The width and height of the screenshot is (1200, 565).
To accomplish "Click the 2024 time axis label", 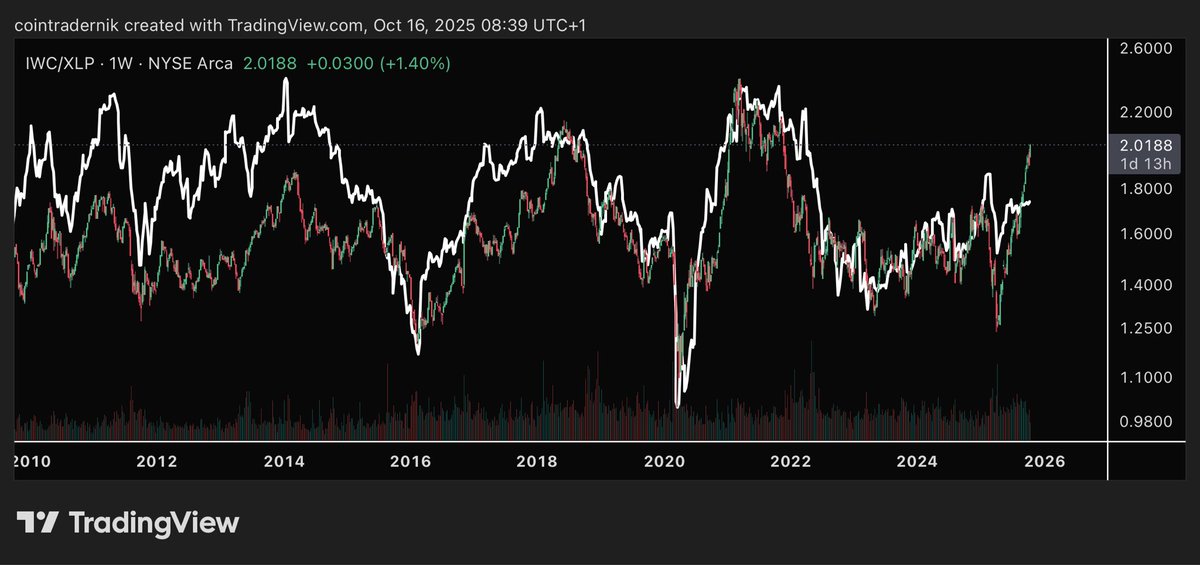I will 917,462.
